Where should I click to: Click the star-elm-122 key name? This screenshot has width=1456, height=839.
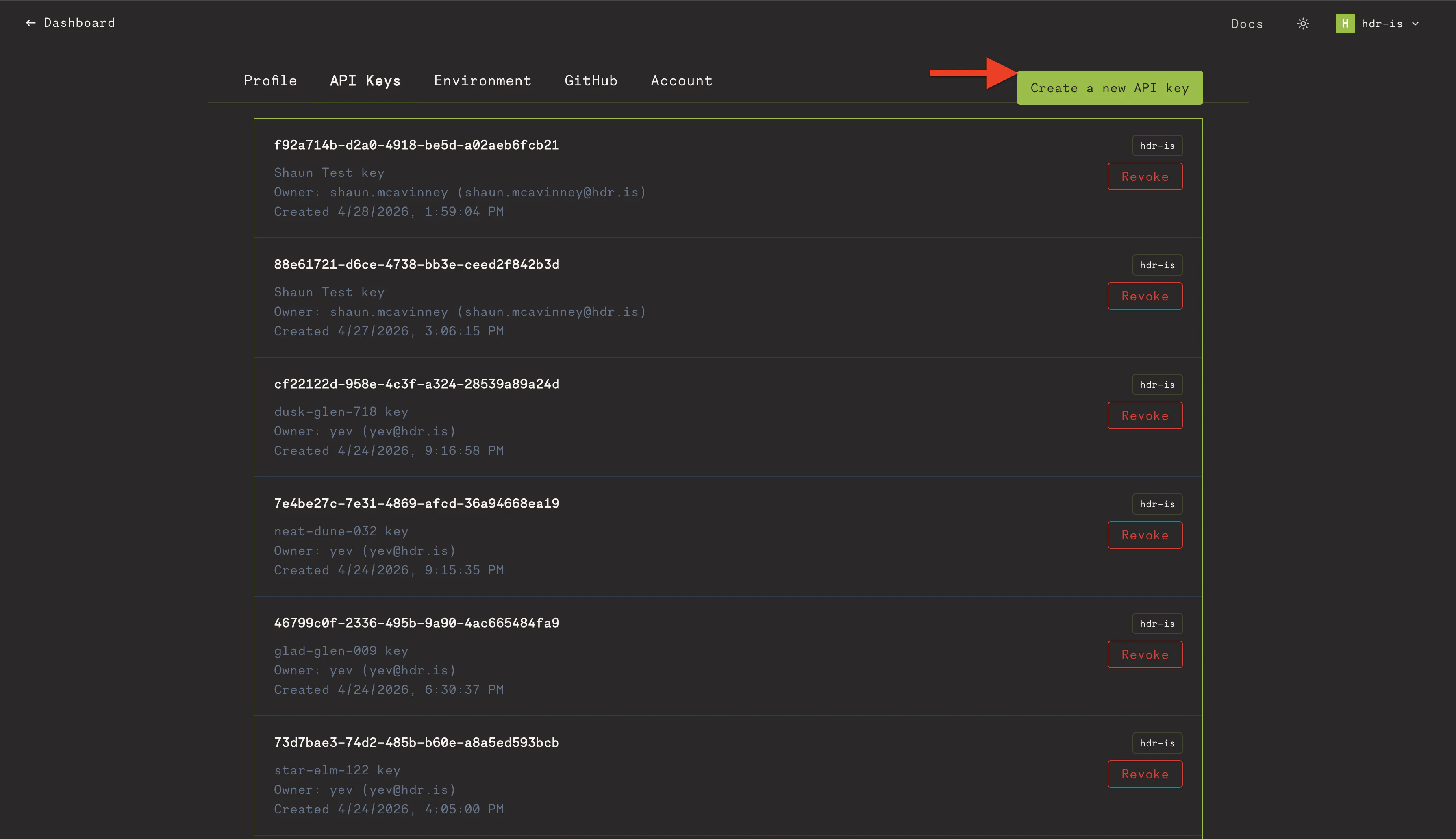click(337, 770)
